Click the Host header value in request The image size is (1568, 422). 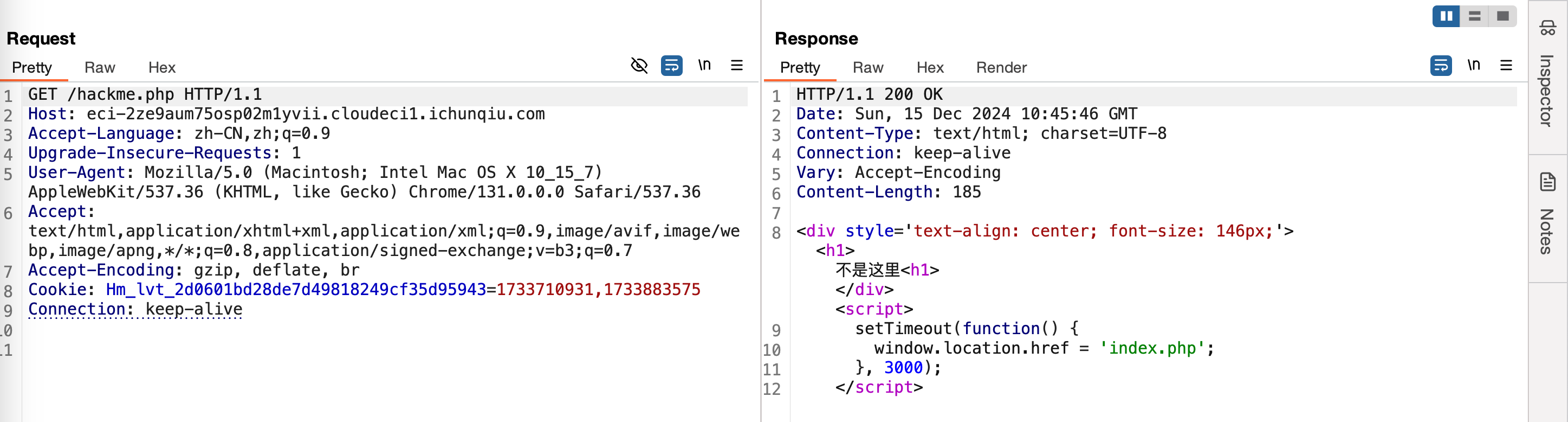pyautogui.click(x=315, y=114)
